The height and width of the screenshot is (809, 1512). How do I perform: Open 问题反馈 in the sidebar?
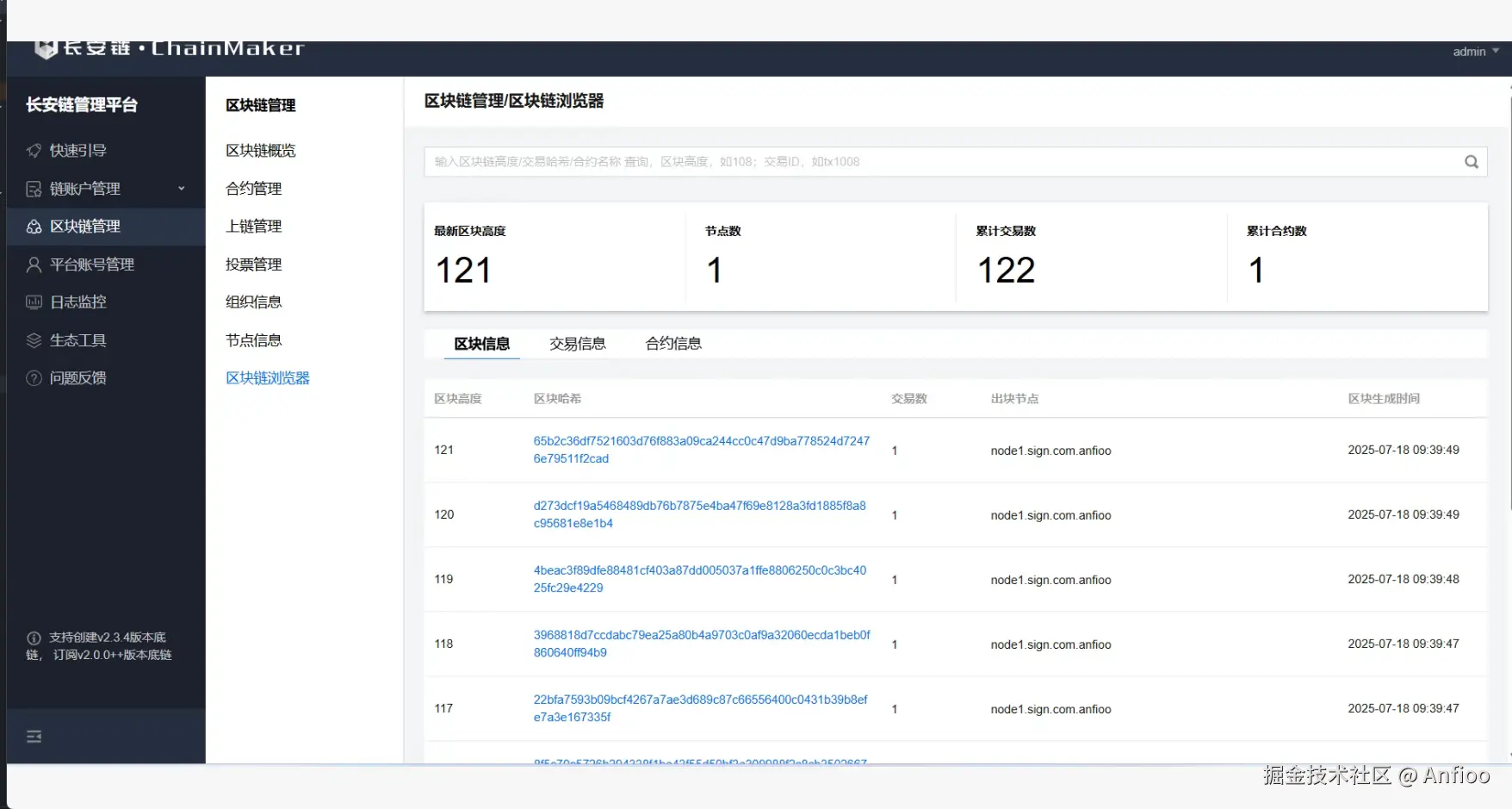click(77, 378)
